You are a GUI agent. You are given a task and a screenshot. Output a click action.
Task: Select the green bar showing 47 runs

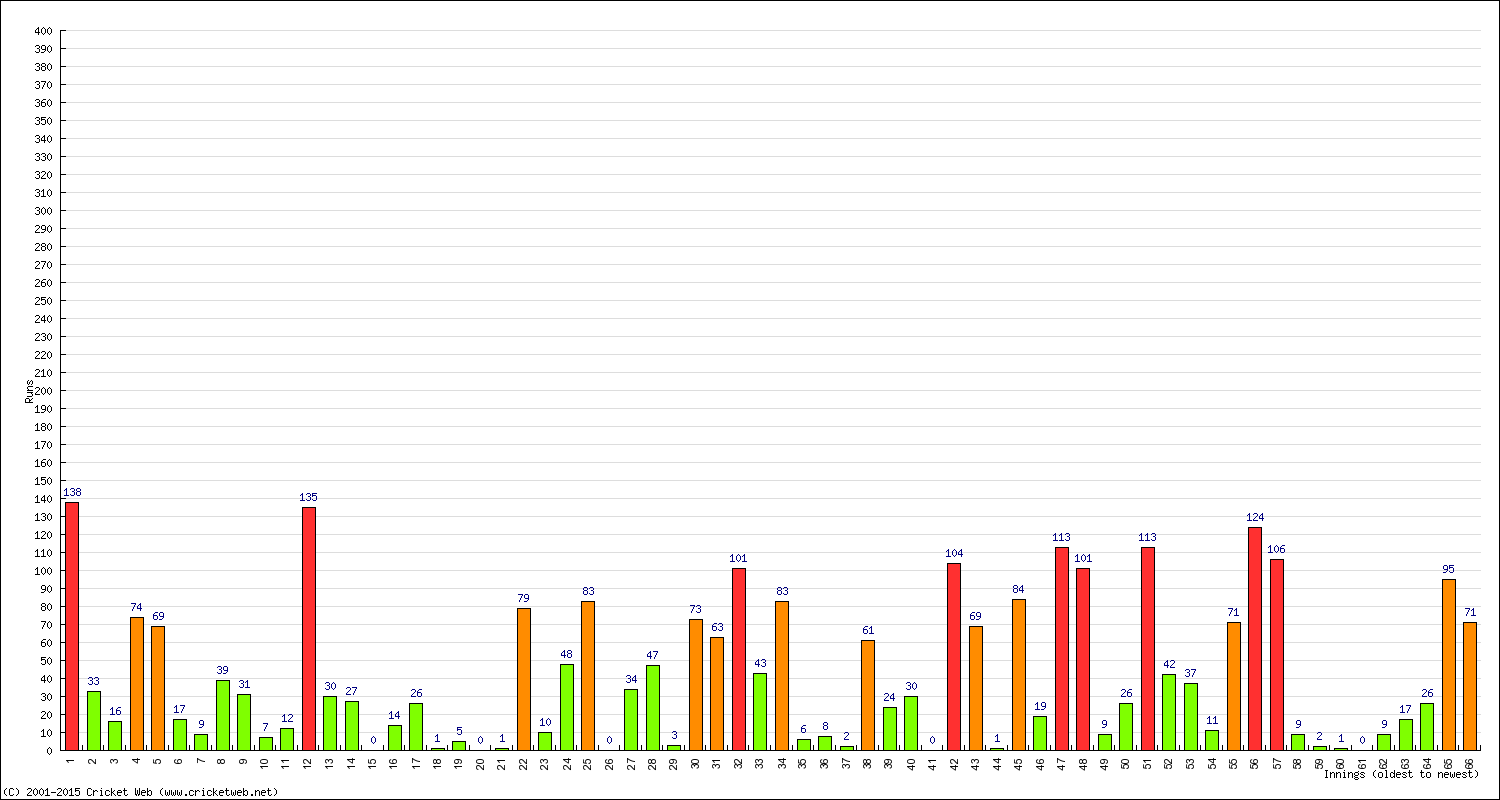click(x=653, y=708)
